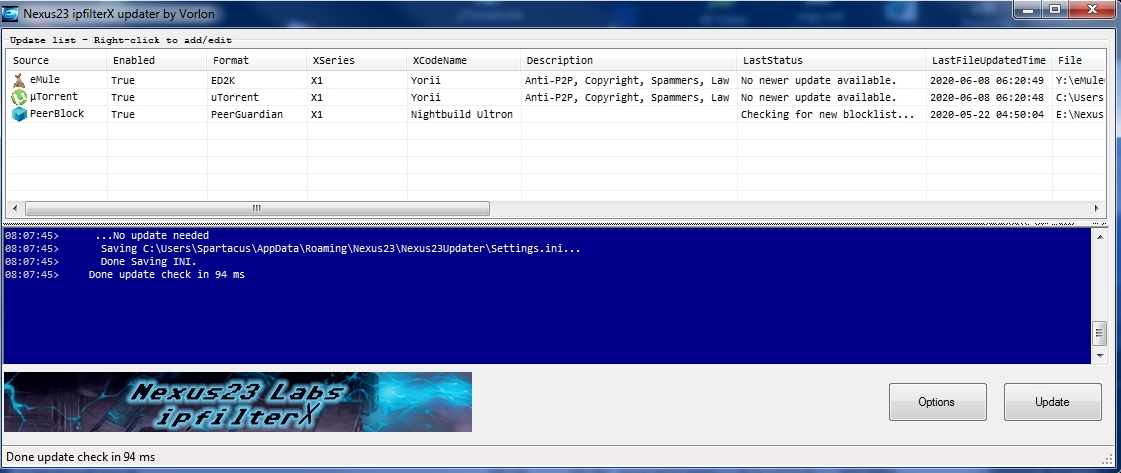Click the Yorii codename in µTorrent row
Viewport: 1121px width, 473px height.
pos(425,97)
